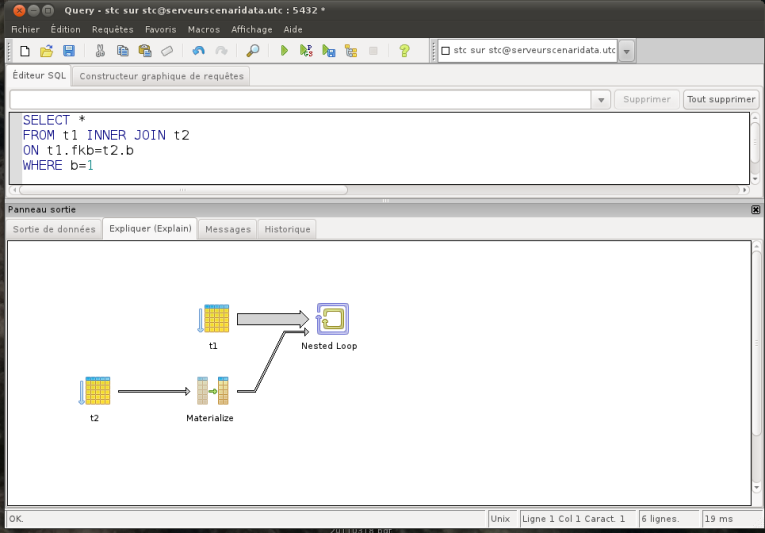Copy selected text to clipboard

pos(122,51)
